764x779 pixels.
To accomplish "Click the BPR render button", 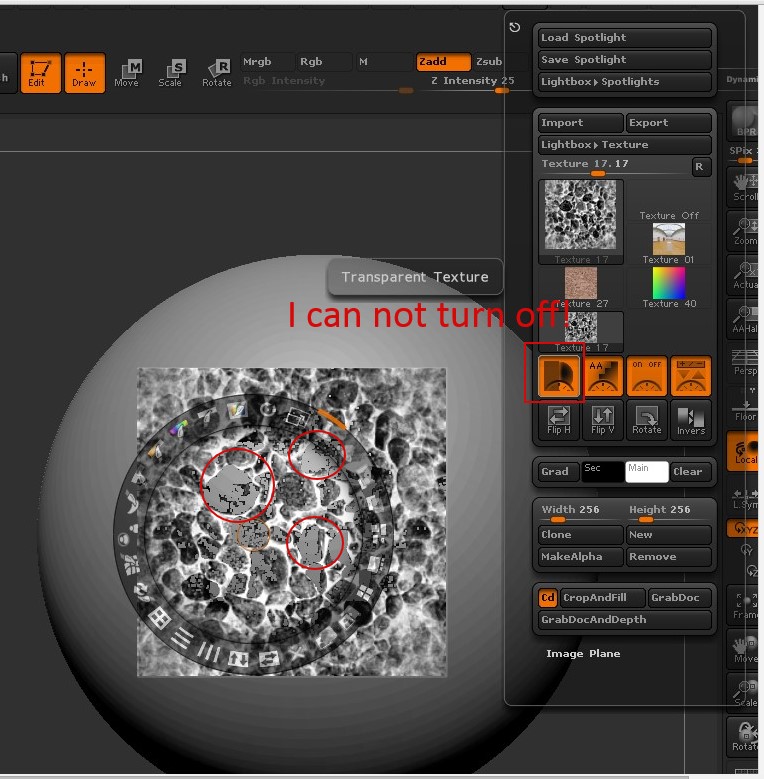I will [x=745, y=122].
